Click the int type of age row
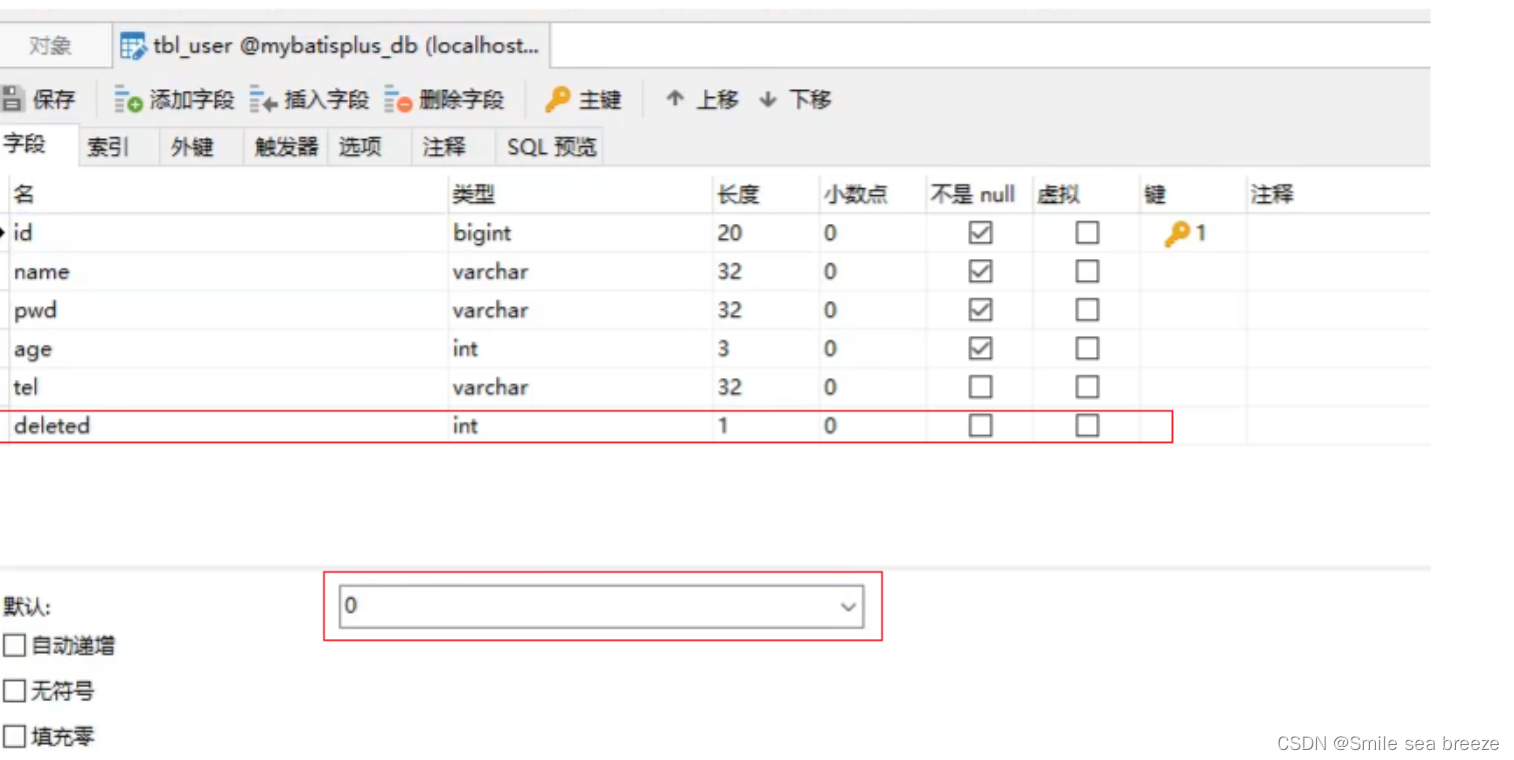1514x760 pixels. 580,349
